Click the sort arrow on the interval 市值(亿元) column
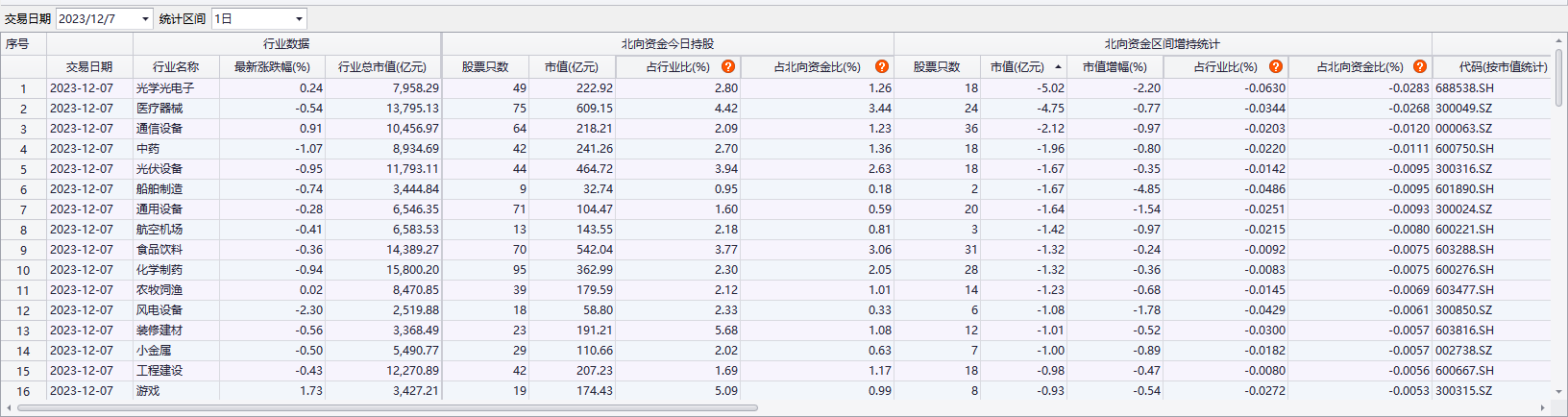Screen dimensions: 1568x417 pyautogui.click(x=1059, y=67)
